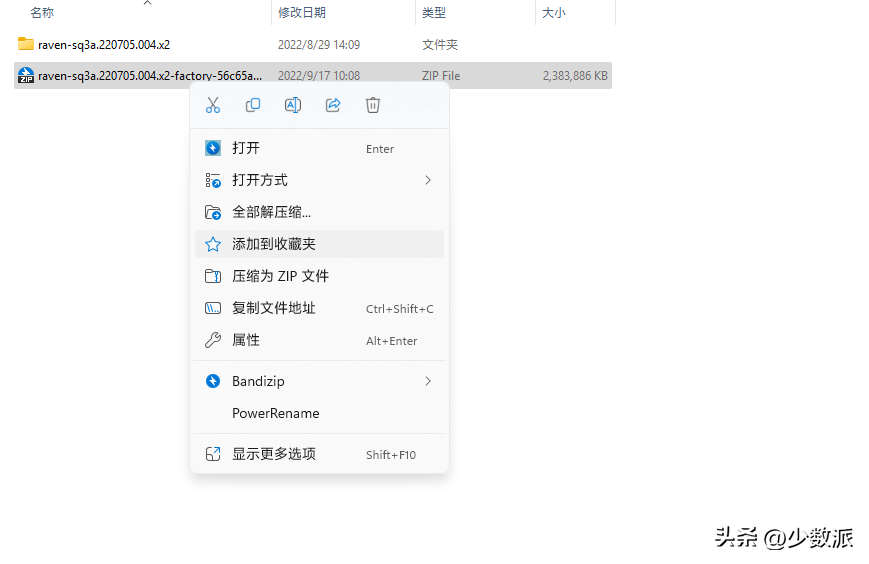Viewport: 869px width, 564px height.
Task: Click the Delete trash icon
Action: [373, 105]
